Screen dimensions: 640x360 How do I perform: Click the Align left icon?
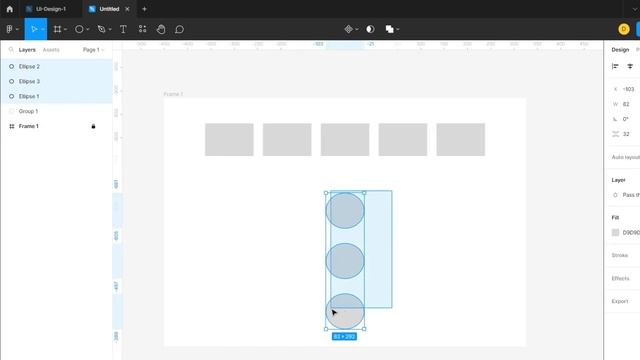(x=615, y=66)
